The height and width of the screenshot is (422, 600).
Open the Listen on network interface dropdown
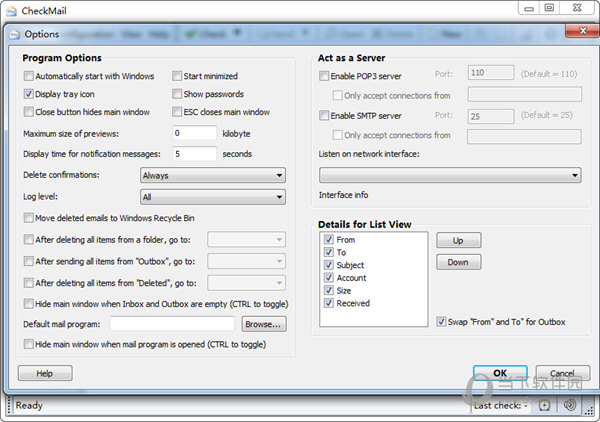[x=450, y=175]
